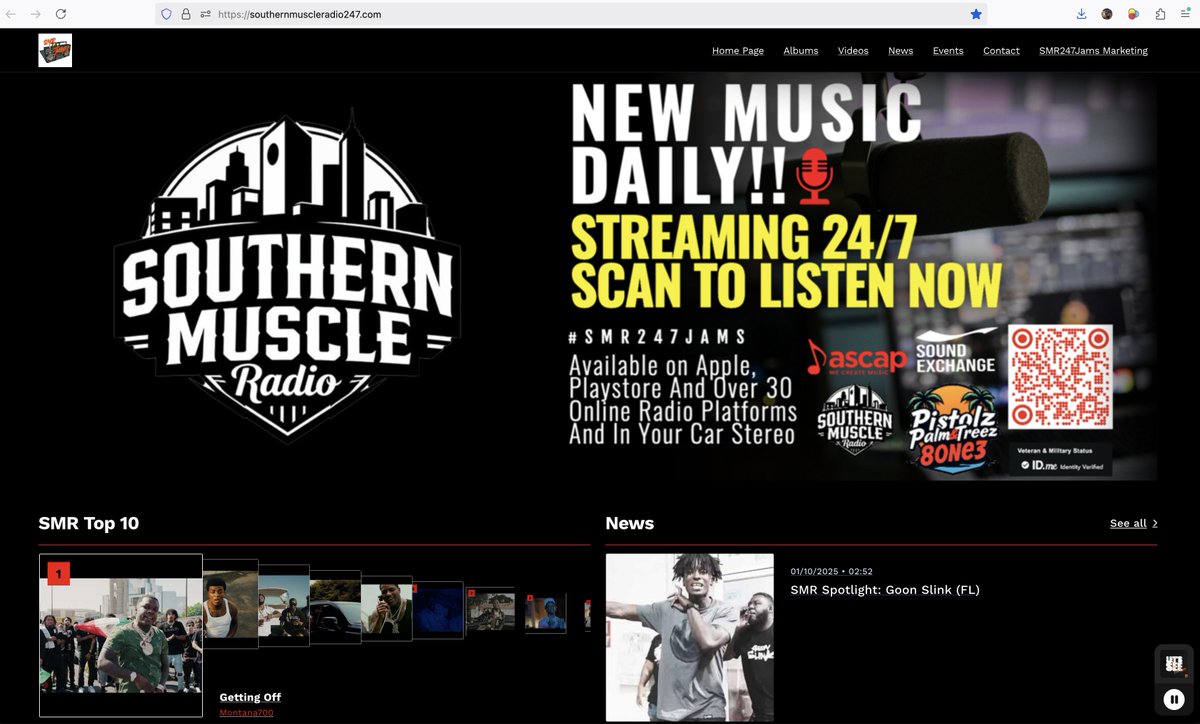Select the second Top 10 thumbnail
The width and height of the screenshot is (1200, 724).
click(230, 603)
